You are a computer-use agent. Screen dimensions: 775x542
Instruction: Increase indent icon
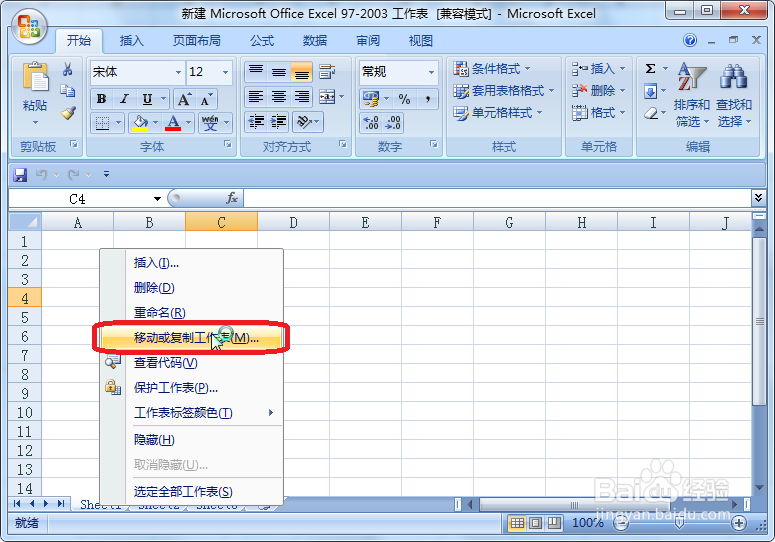[279, 122]
